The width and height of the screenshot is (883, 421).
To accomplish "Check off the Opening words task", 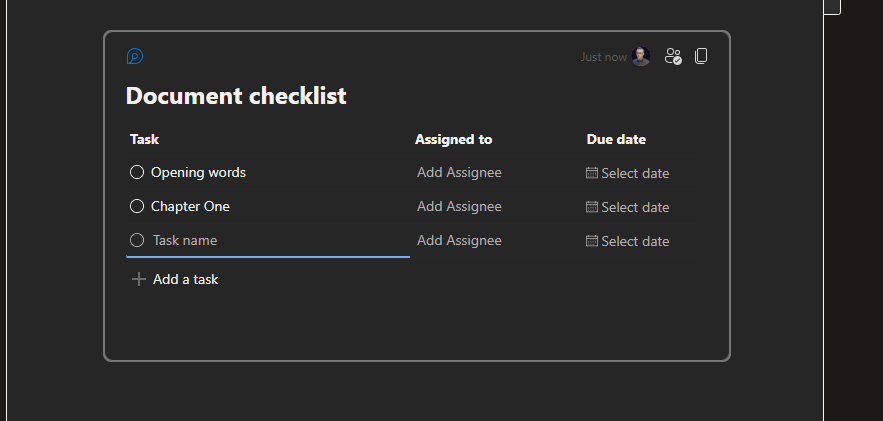I will point(137,172).
